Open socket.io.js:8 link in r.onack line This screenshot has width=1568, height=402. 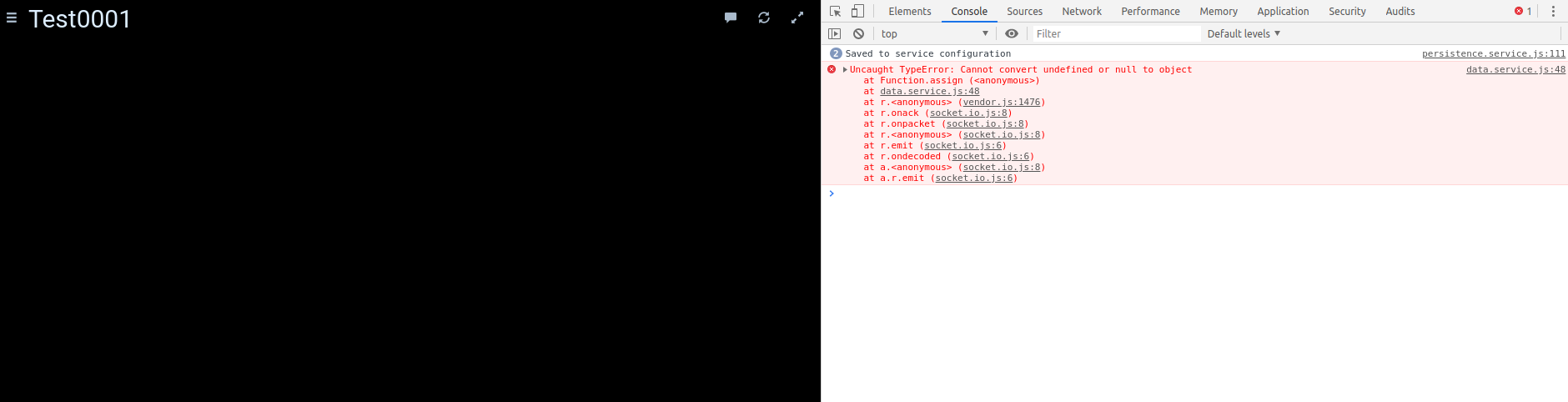[968, 113]
